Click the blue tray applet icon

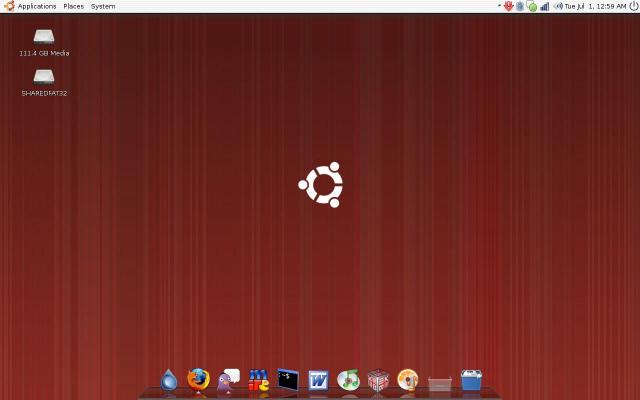[520, 6]
